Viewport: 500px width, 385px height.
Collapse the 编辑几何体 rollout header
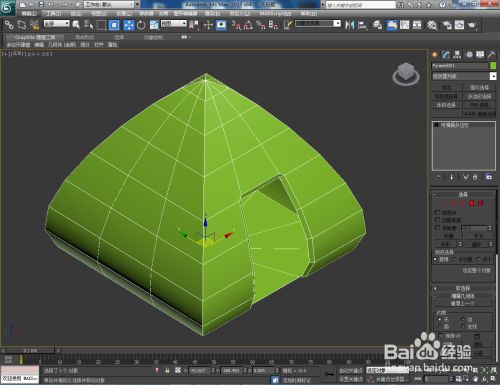[463, 296]
